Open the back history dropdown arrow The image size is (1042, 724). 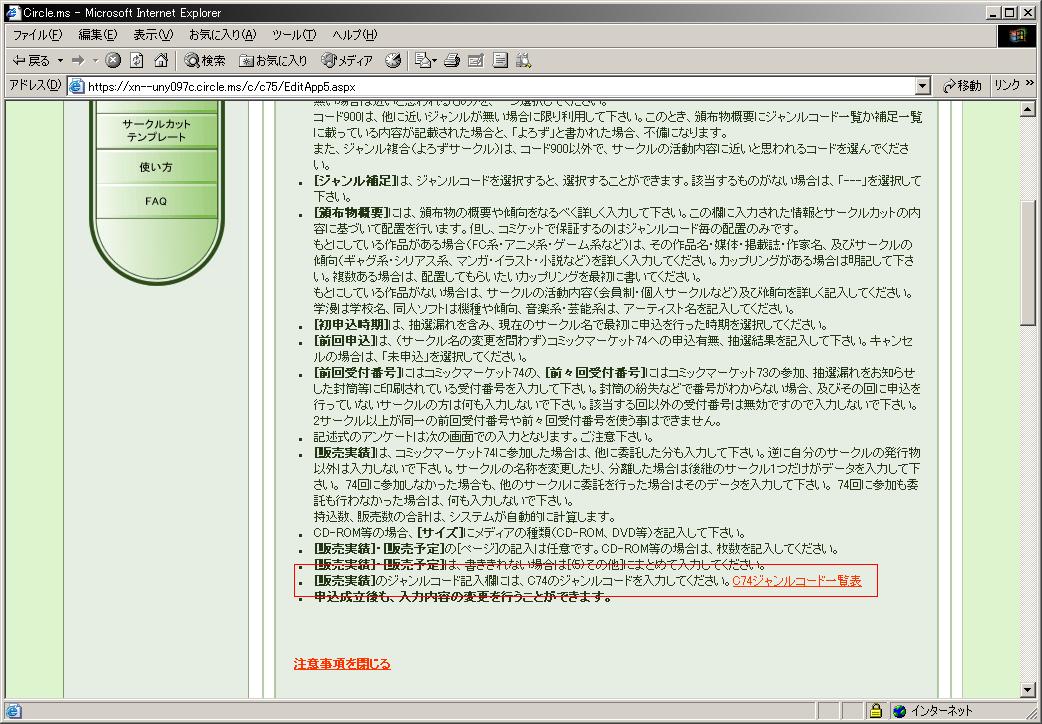(x=60, y=60)
